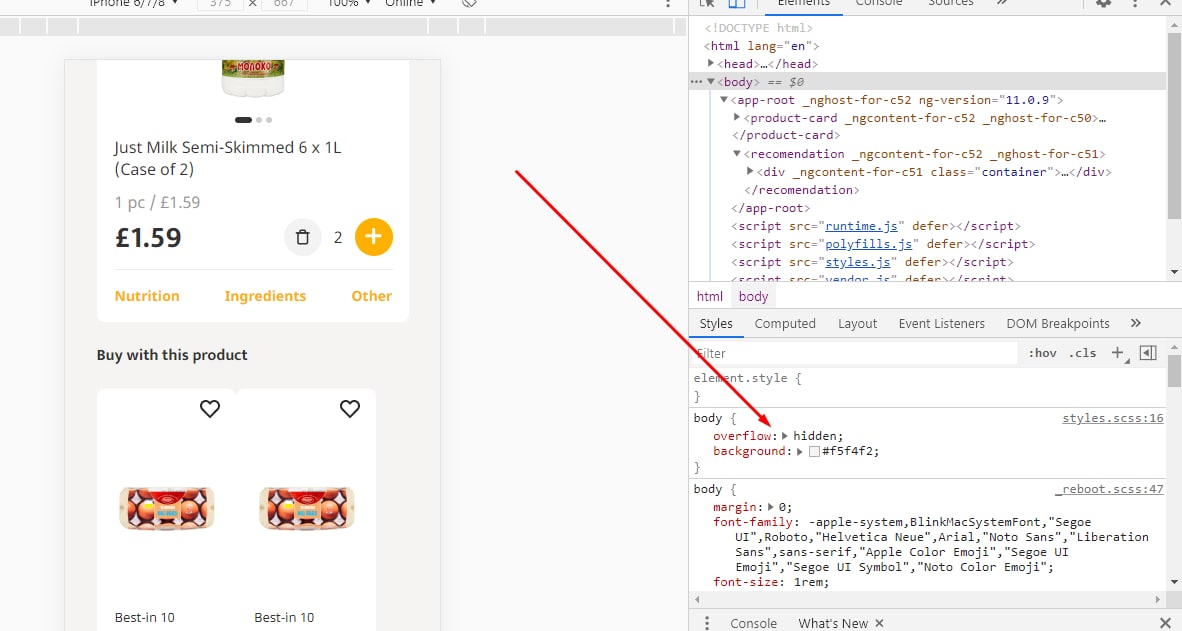Viewport: 1182px width, 631px height.
Task: Expand the margin shorthand property
Action: [x=770, y=507]
